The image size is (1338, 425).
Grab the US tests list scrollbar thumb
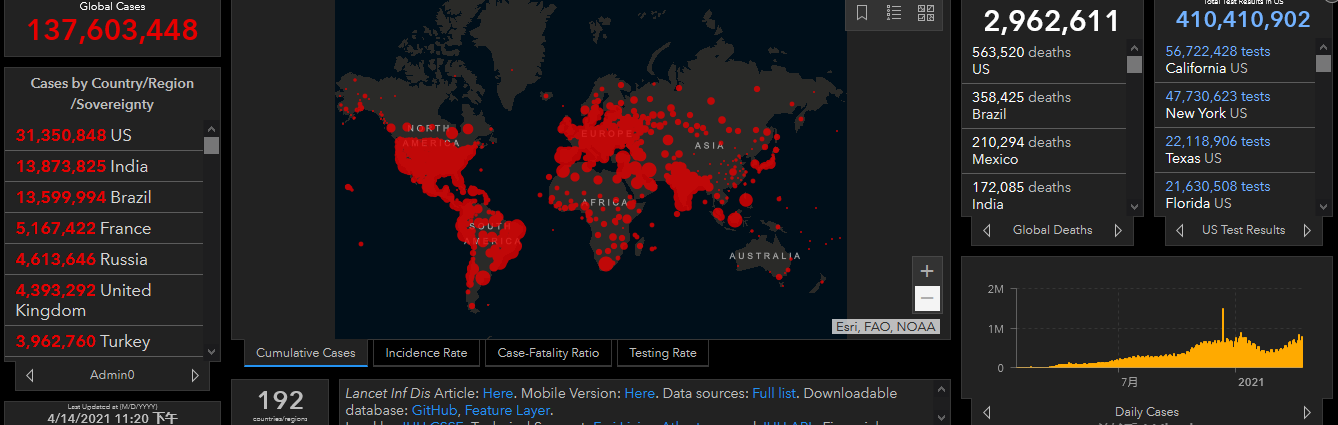tap(1323, 65)
